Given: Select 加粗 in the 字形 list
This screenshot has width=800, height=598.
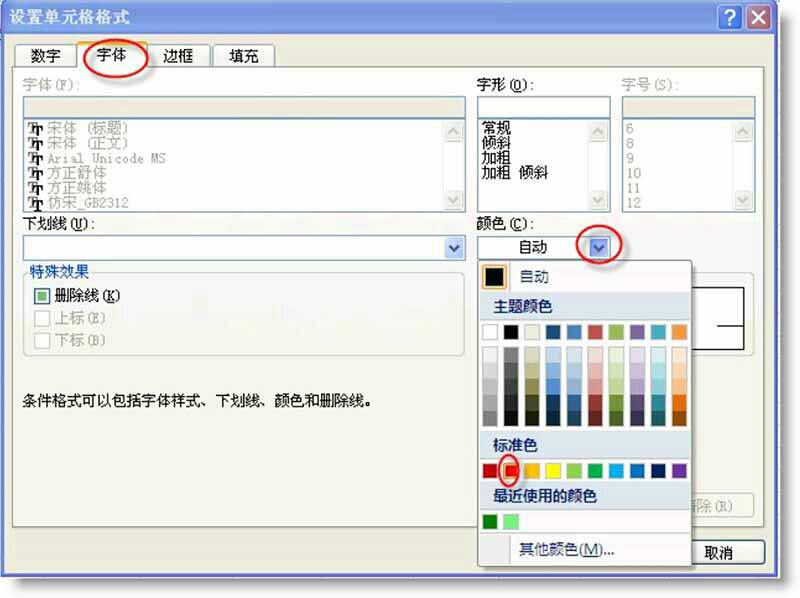Looking at the screenshot, I should point(496,158).
